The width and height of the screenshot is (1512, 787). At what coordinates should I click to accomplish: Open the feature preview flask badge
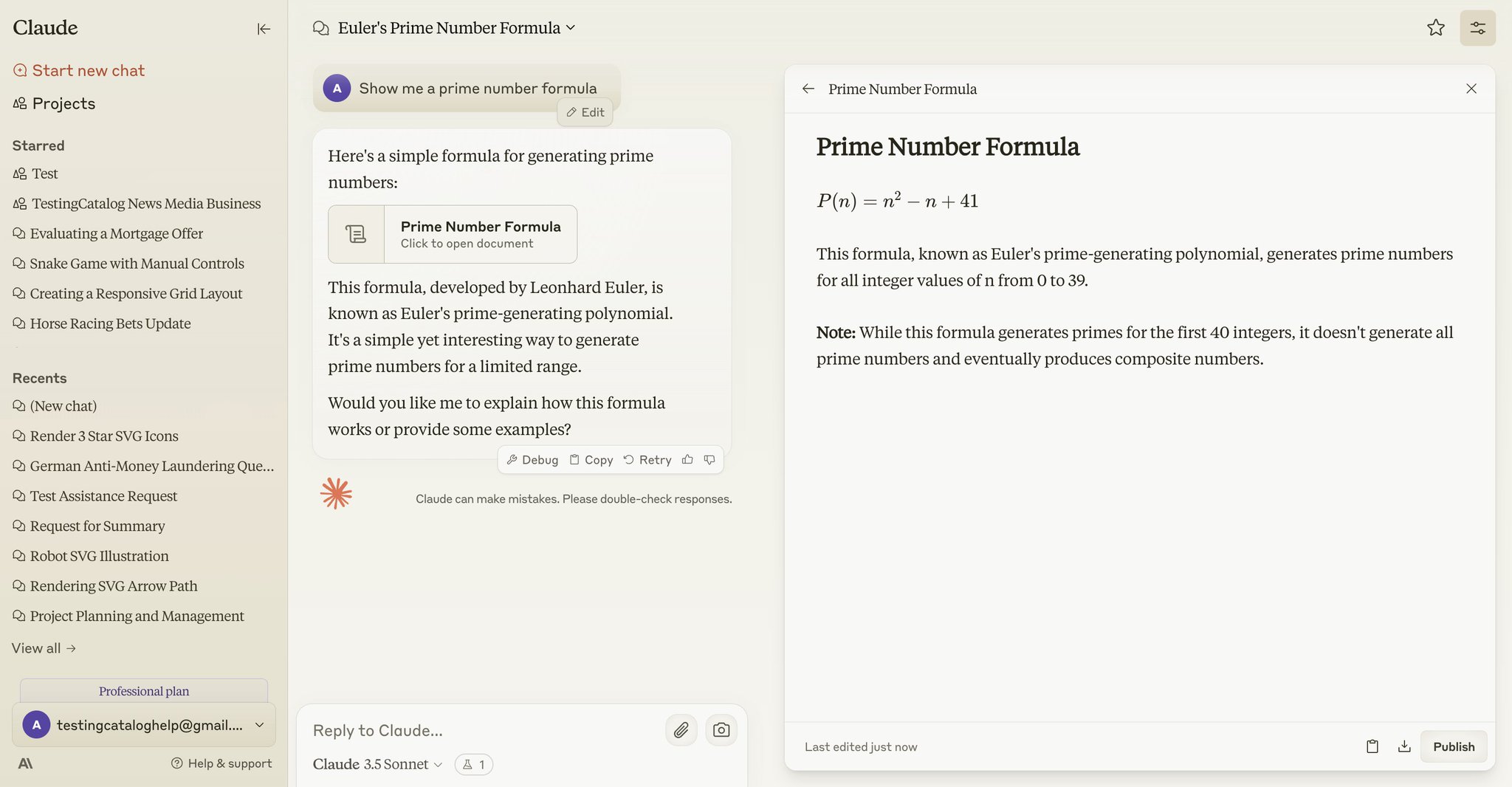point(474,764)
